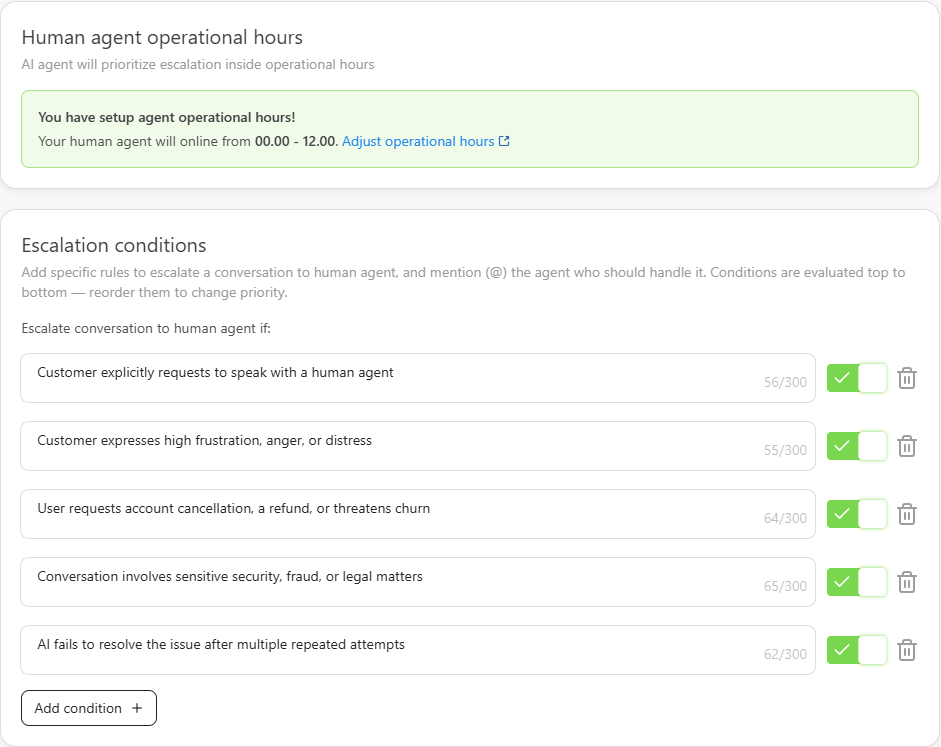Delete the 'Customer explicitly requests' condition
941x747 pixels.
(x=906, y=378)
